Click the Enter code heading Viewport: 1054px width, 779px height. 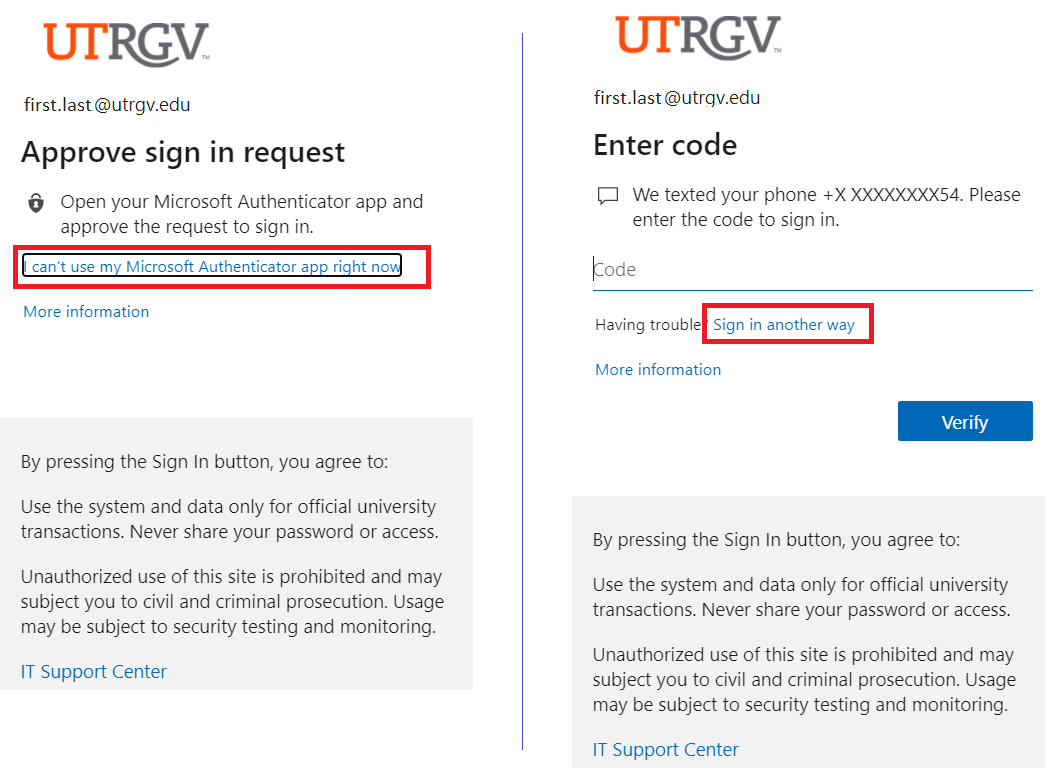tap(665, 145)
